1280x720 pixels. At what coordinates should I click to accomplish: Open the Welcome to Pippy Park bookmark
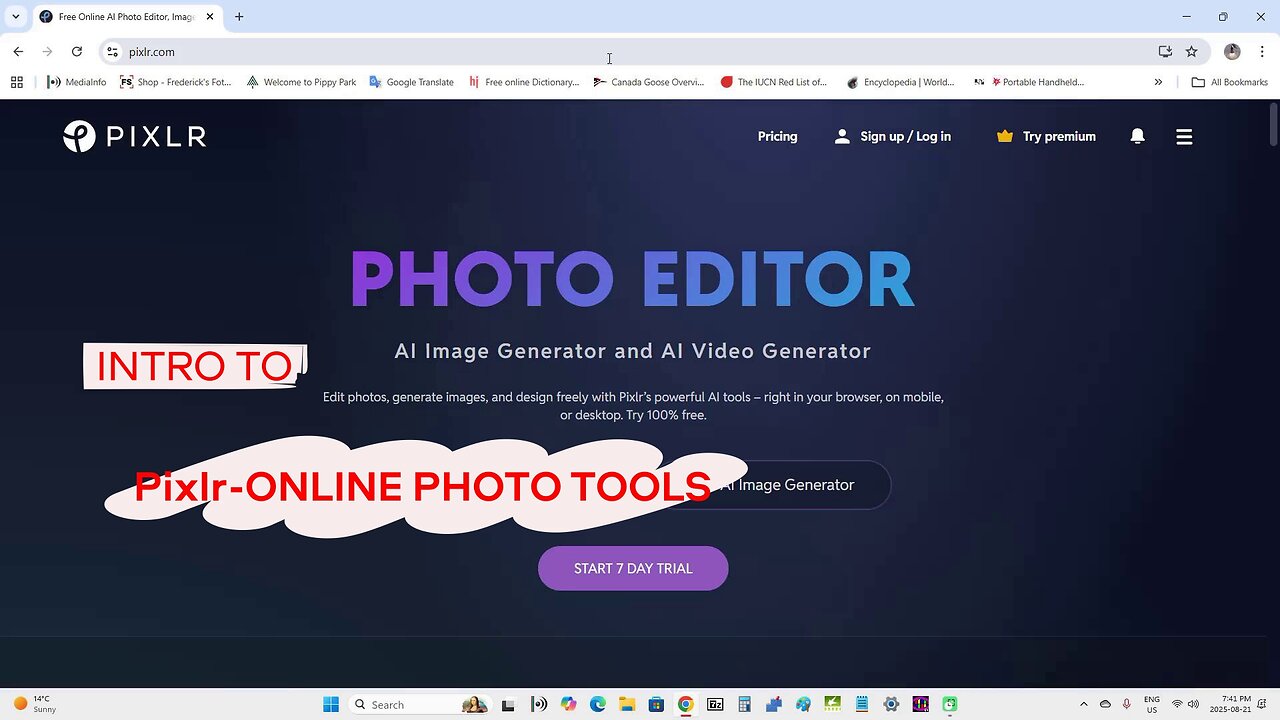tap(301, 82)
